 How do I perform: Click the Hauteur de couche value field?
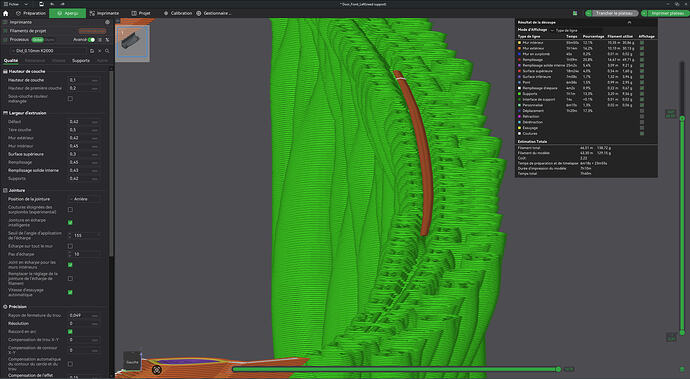click(83, 80)
